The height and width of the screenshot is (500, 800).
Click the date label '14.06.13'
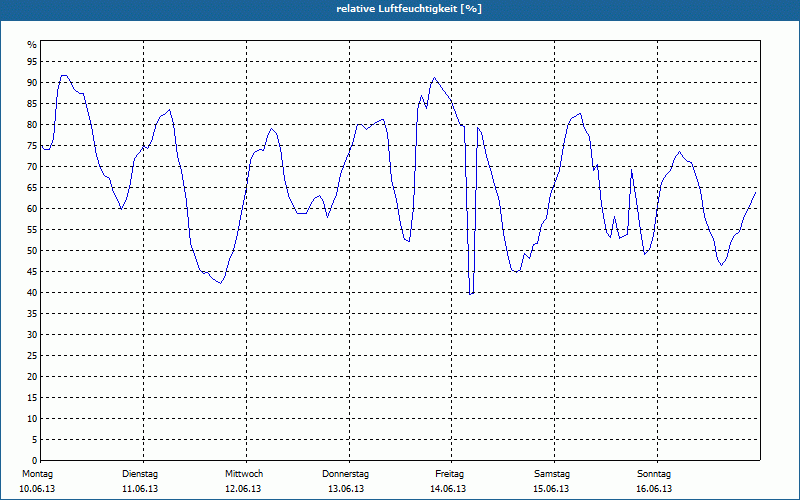click(x=448, y=489)
